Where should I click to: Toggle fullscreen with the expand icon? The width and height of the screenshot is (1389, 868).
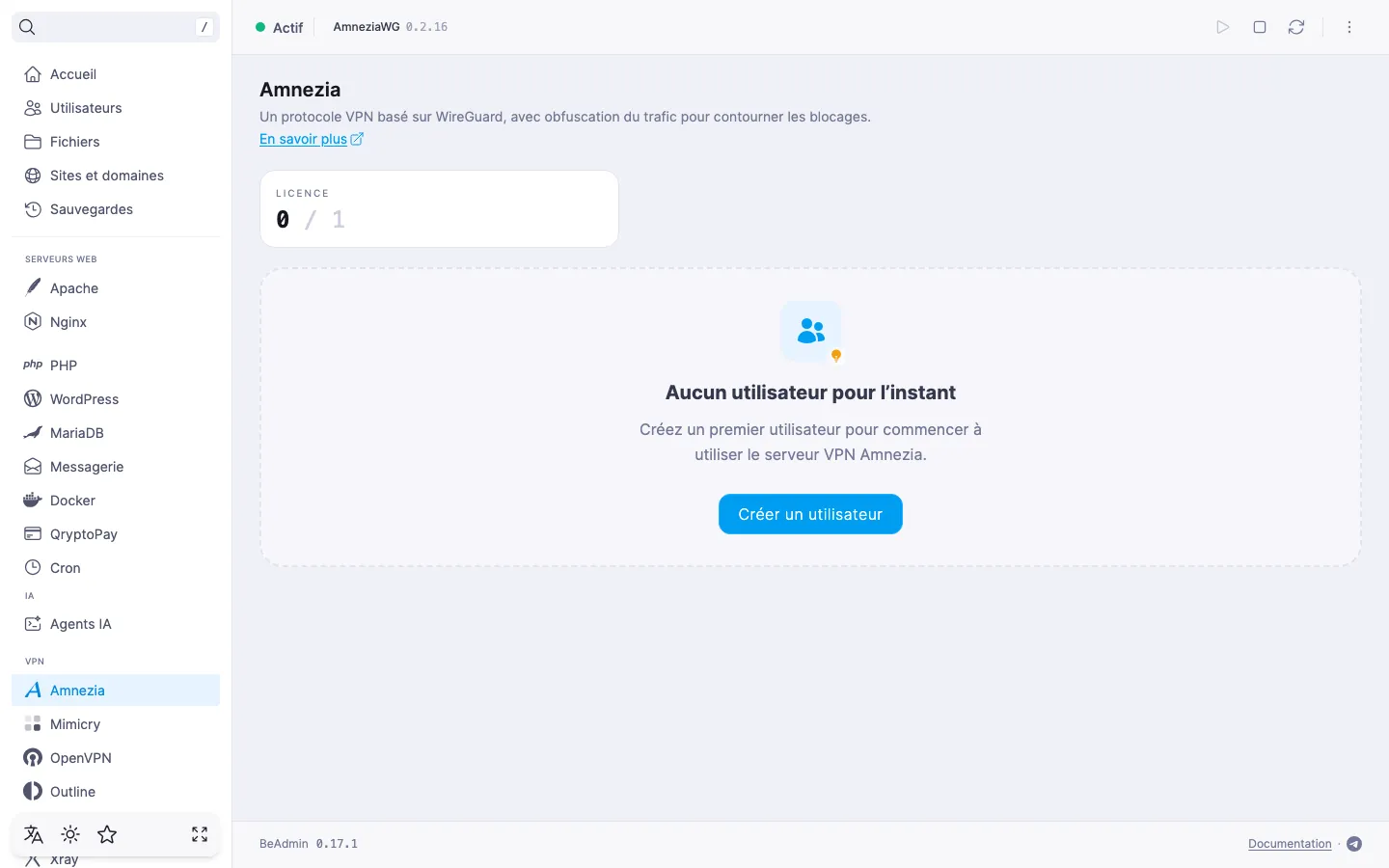coord(200,834)
